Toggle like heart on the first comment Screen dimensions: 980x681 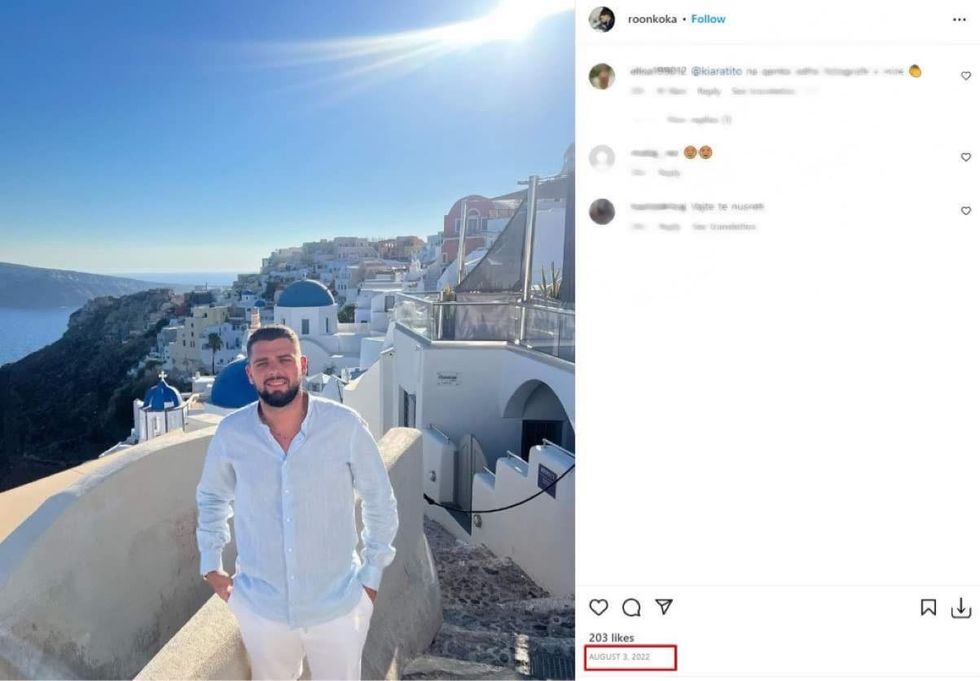(x=965, y=76)
